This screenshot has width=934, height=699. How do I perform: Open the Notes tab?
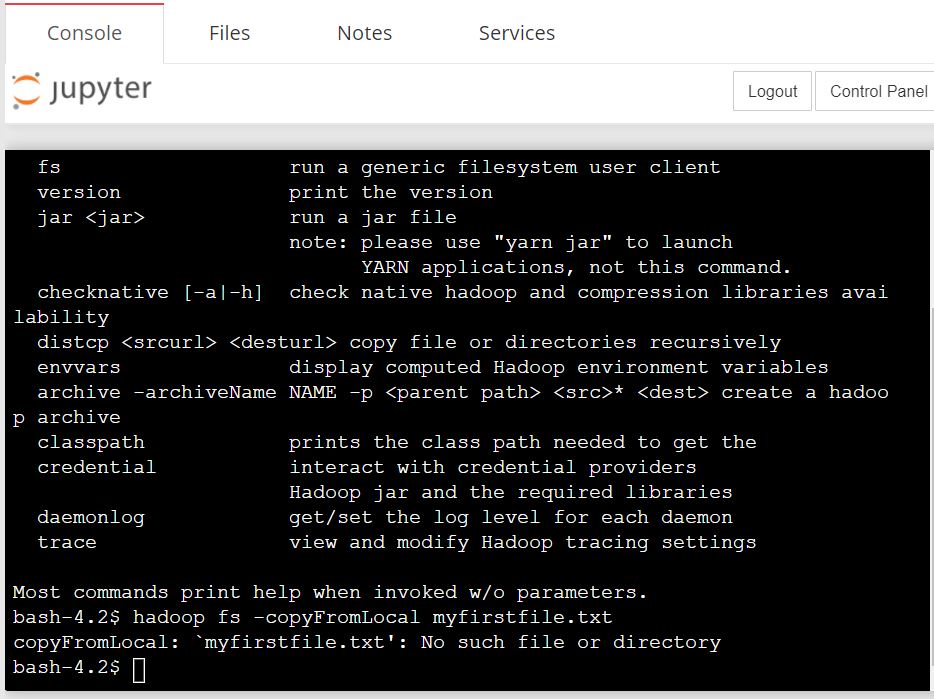tap(365, 33)
